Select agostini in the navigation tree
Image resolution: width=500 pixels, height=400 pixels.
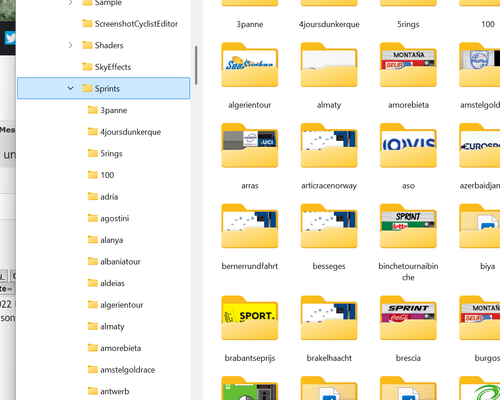[115, 218]
